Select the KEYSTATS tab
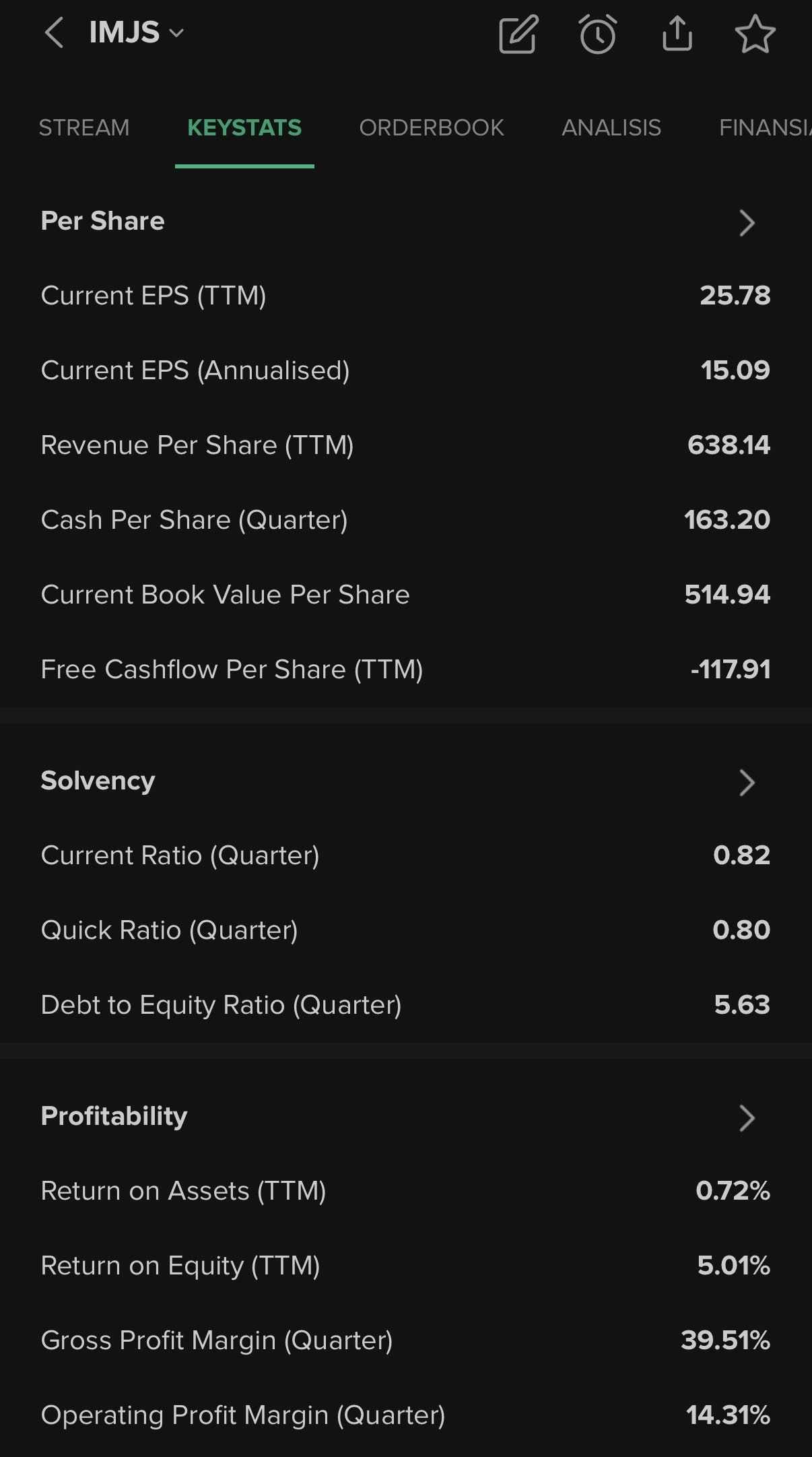Image resolution: width=812 pixels, height=1457 pixels. coord(244,128)
